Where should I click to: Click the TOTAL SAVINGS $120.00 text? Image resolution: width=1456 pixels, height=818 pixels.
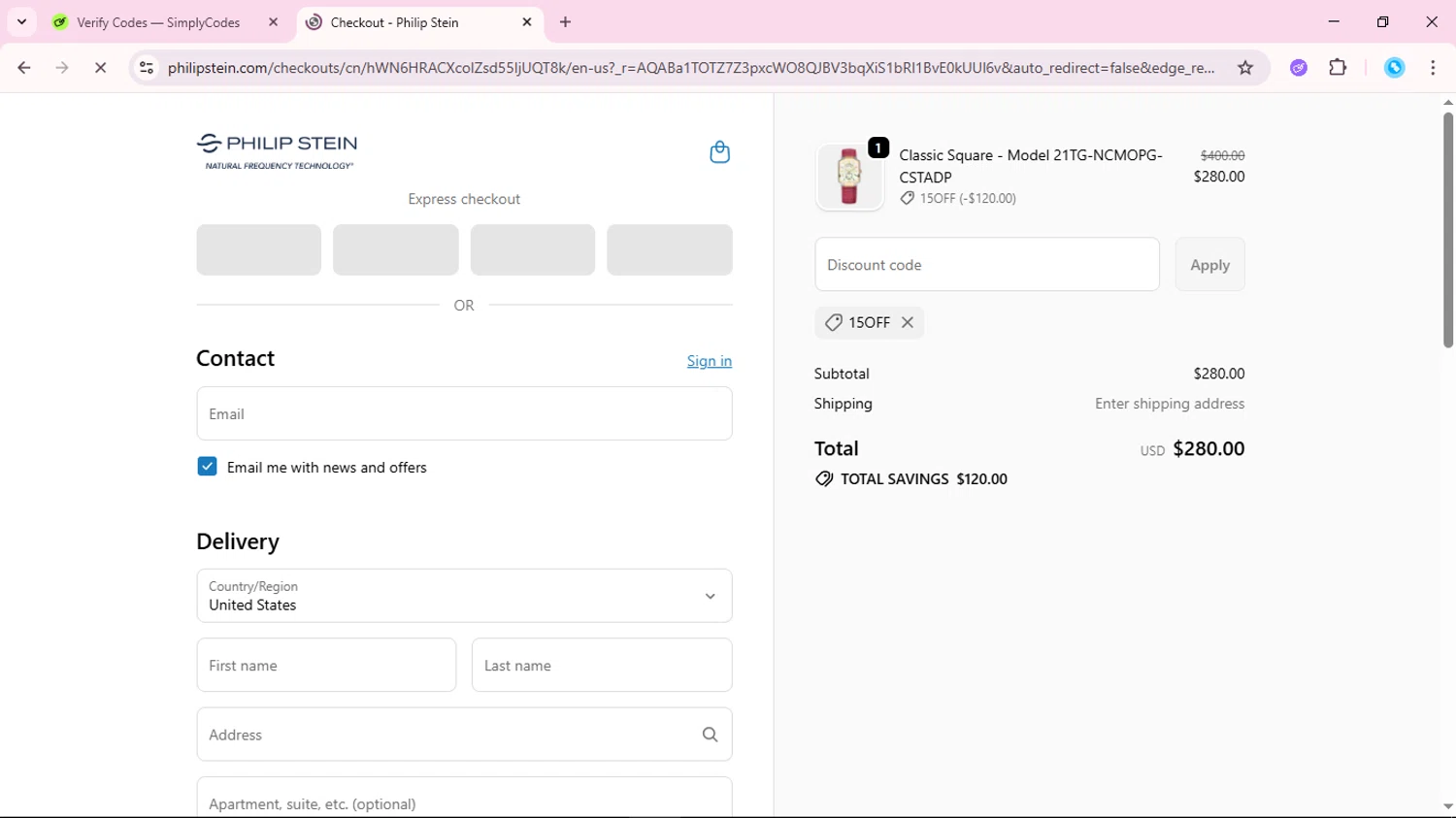[924, 479]
